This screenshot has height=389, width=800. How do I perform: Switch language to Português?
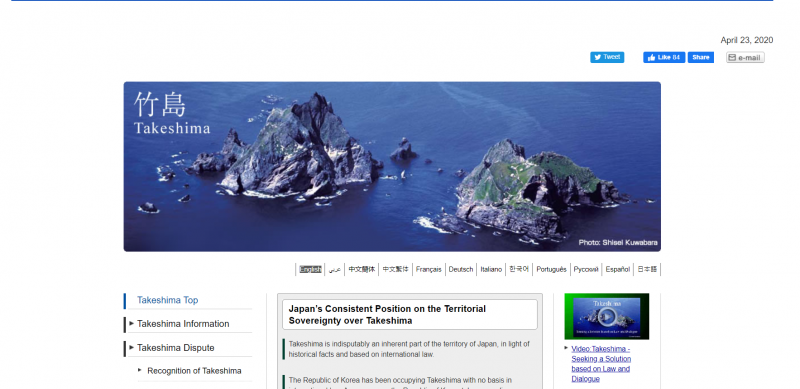[551, 270]
